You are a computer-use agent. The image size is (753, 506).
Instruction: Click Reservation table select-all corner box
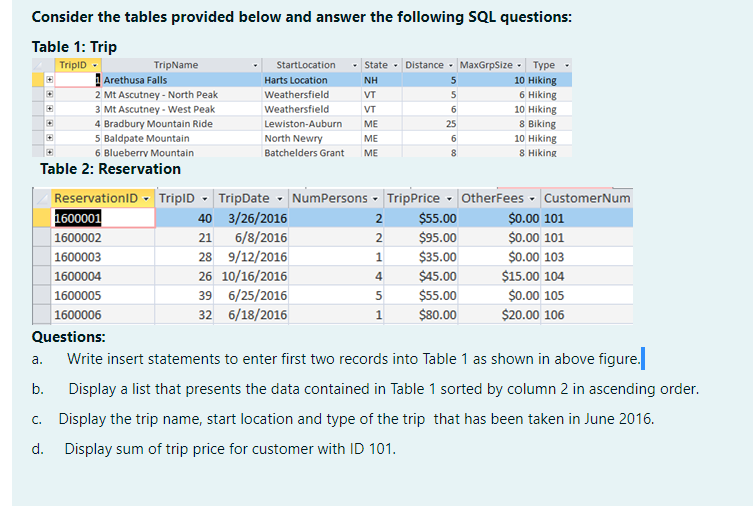pos(42,198)
